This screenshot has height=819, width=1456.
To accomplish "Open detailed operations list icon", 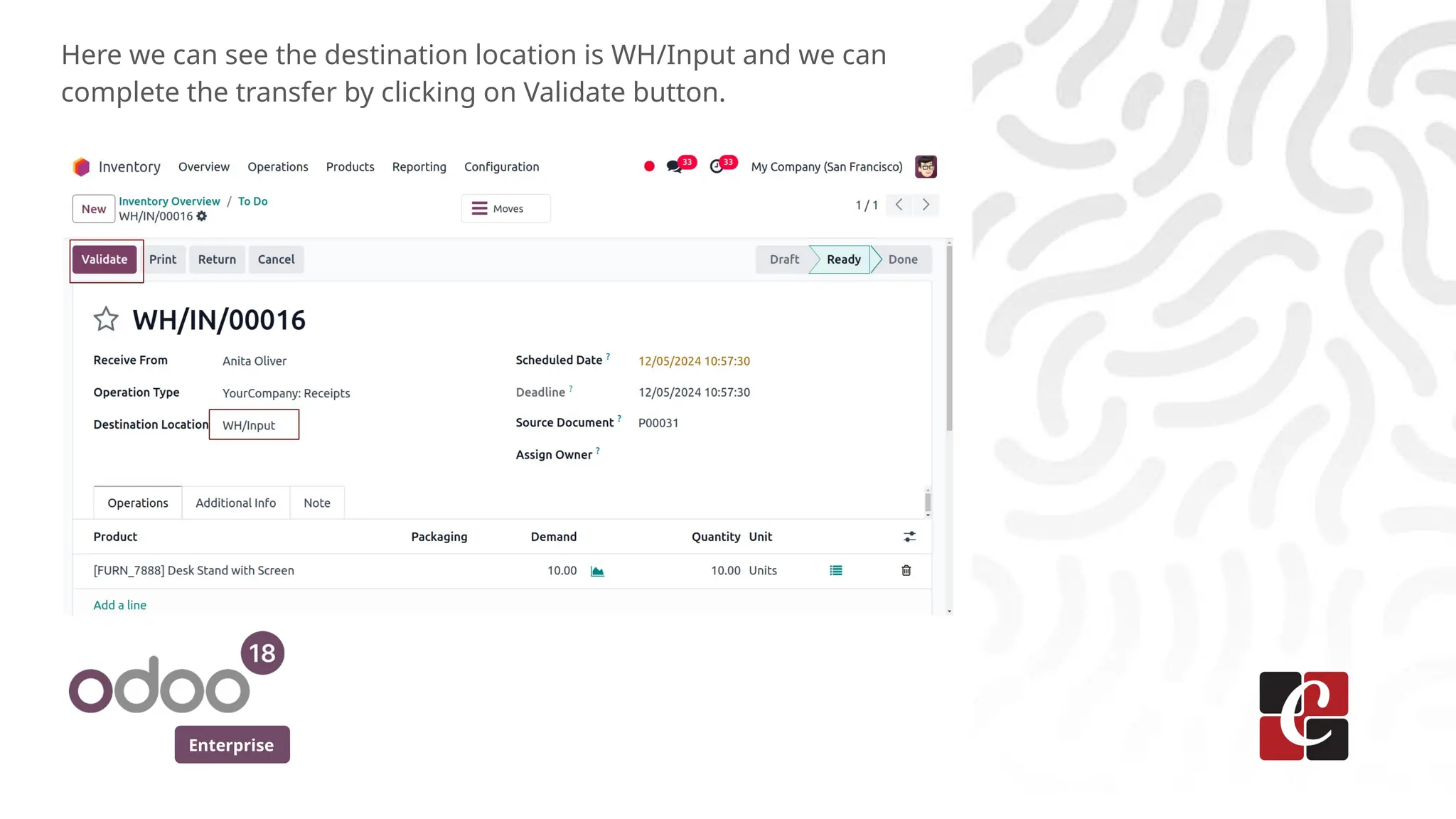I will (836, 570).
